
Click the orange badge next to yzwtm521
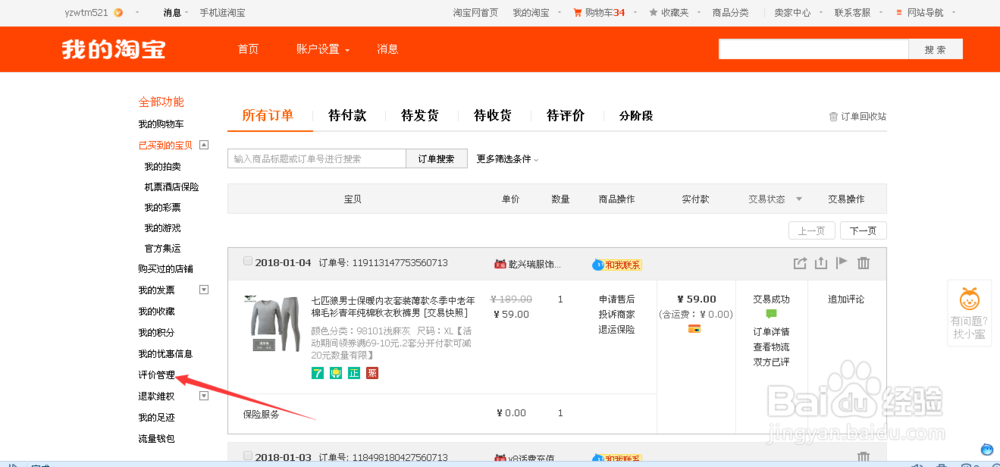click(119, 13)
